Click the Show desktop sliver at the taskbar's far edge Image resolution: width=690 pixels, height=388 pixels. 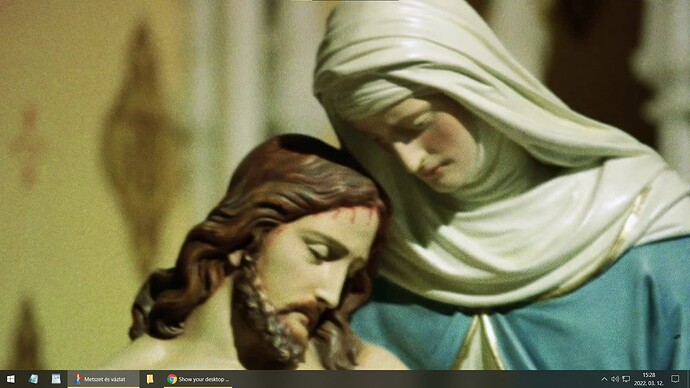[x=688, y=379]
